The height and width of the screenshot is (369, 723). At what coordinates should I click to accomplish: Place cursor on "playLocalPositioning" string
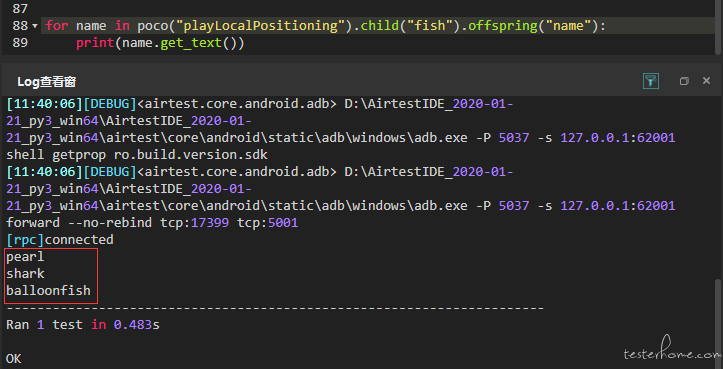[261, 26]
